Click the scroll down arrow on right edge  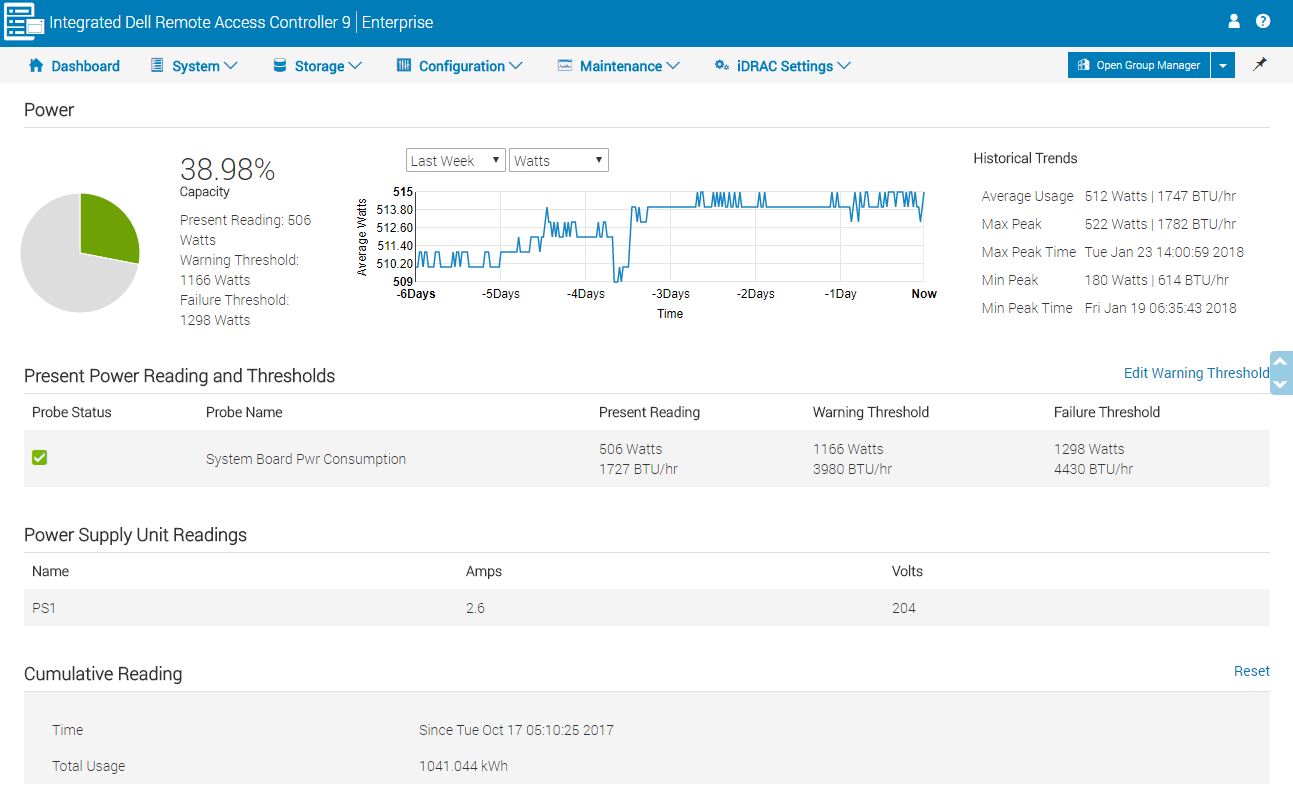[x=1281, y=384]
